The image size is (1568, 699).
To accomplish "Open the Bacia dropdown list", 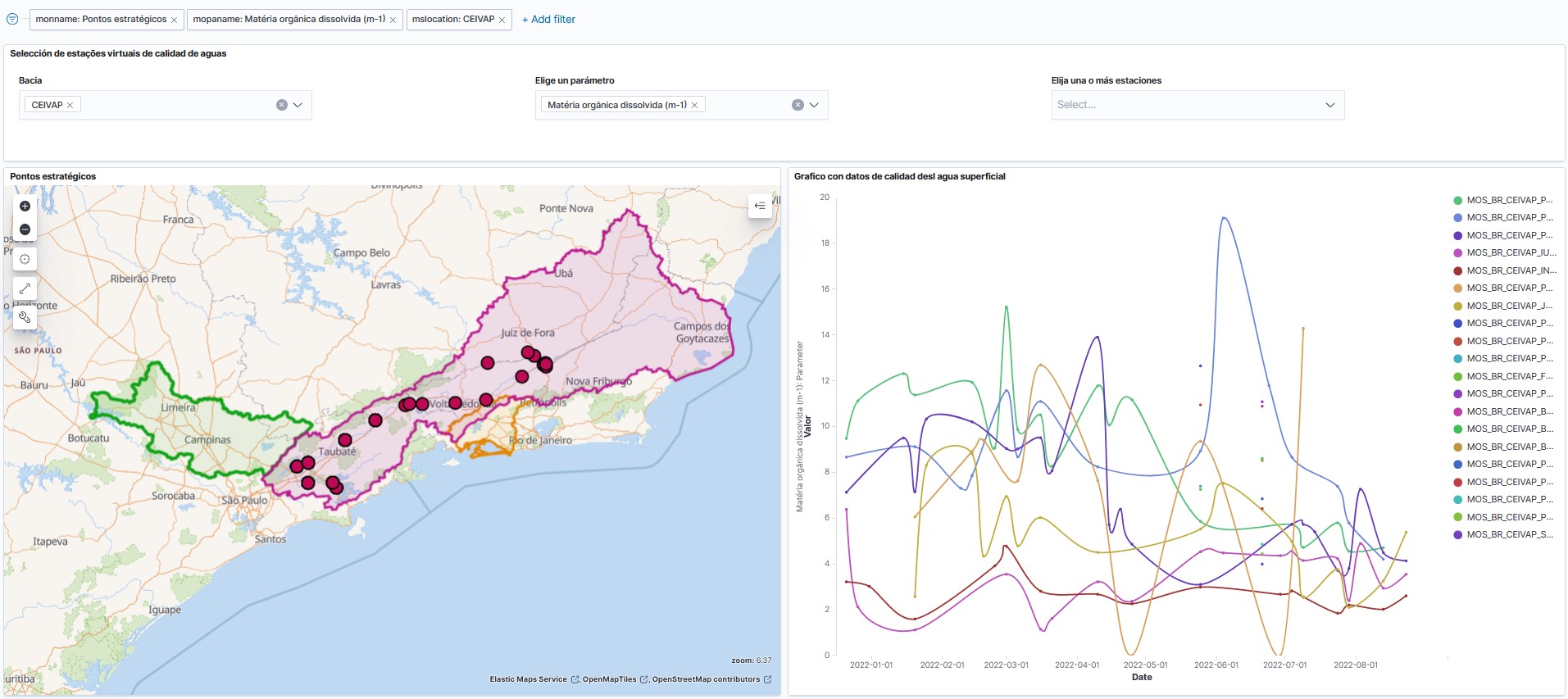I will (298, 105).
